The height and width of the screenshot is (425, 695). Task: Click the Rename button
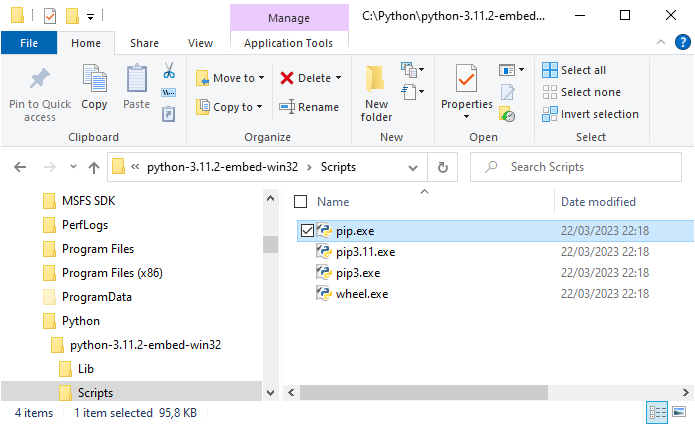[309, 107]
